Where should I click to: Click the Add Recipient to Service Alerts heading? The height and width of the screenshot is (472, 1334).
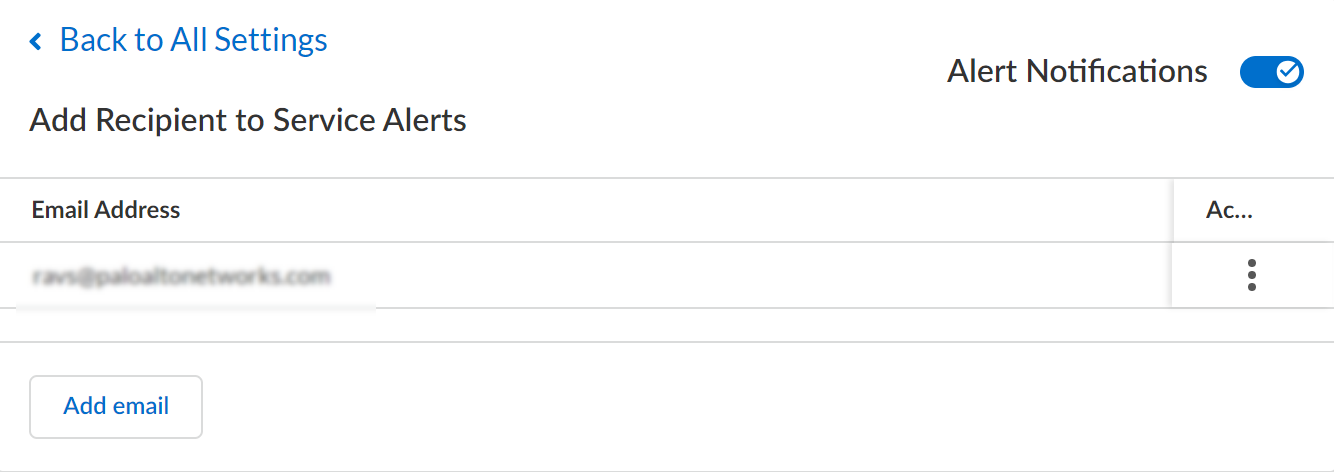pos(248,121)
